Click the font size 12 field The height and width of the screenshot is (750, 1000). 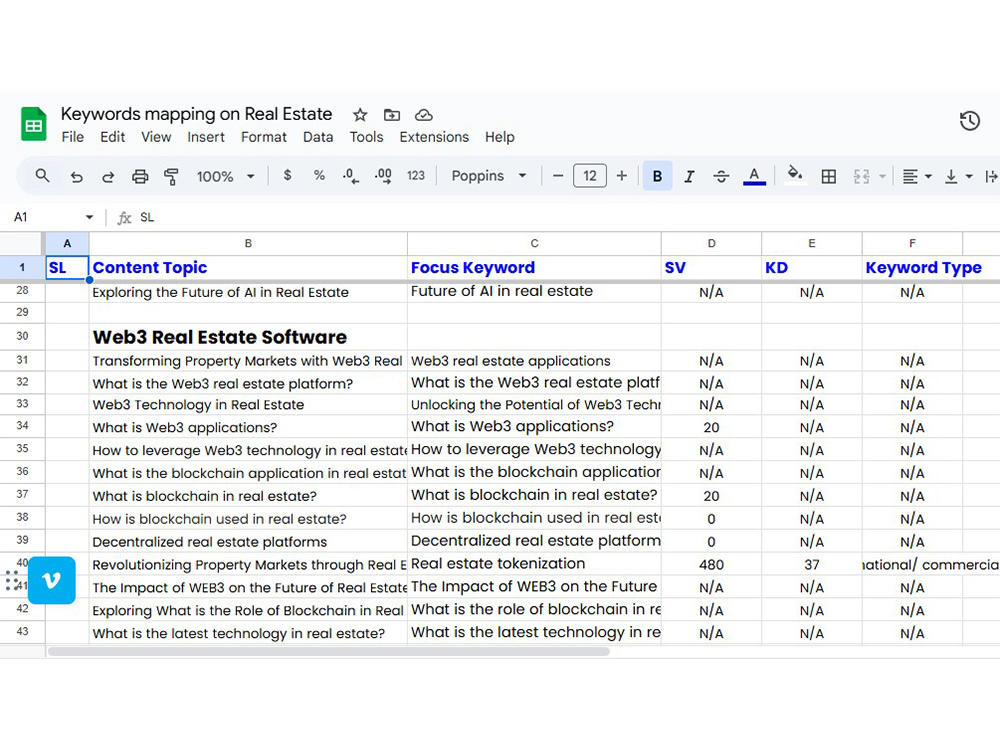click(x=590, y=176)
